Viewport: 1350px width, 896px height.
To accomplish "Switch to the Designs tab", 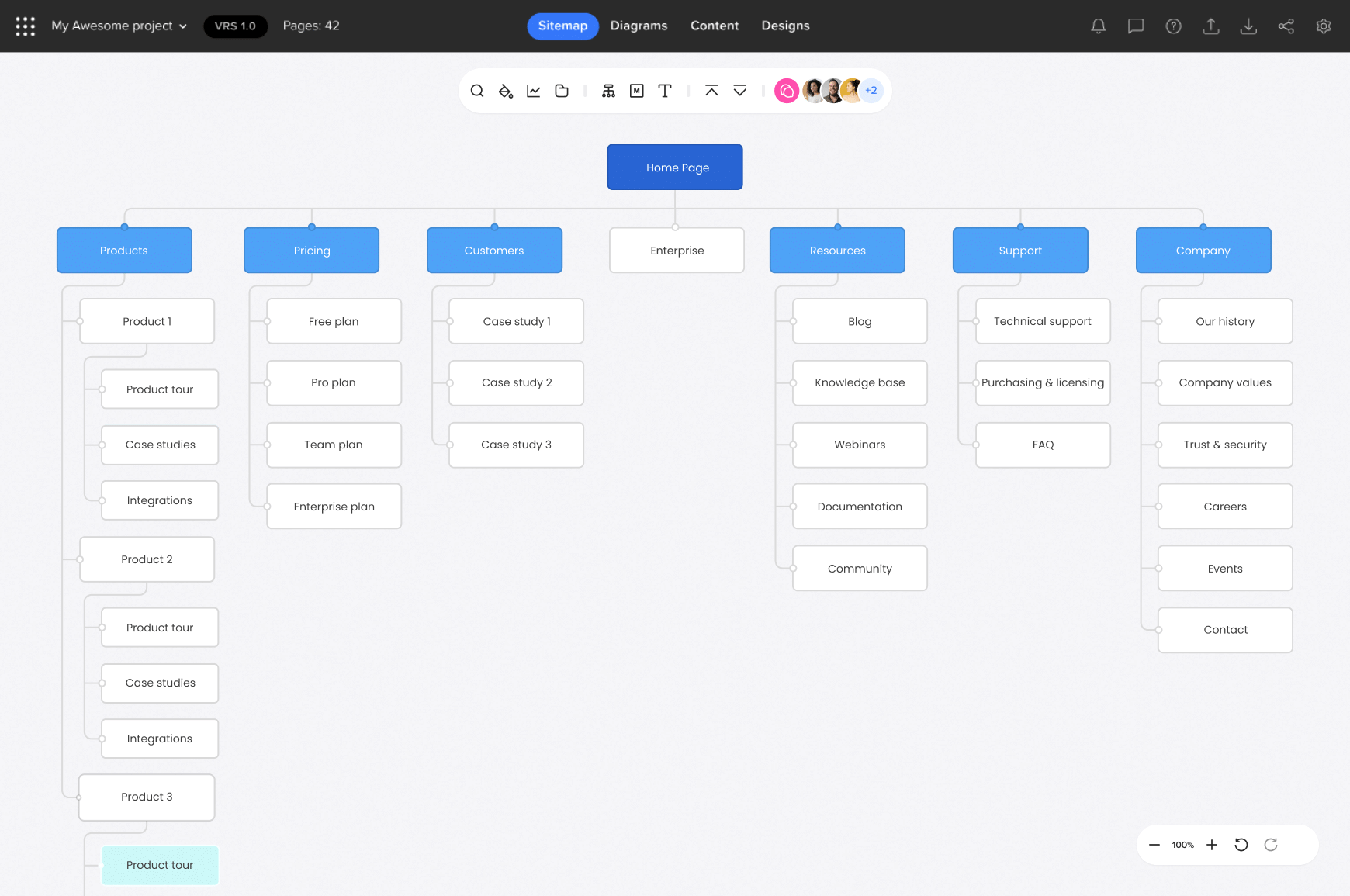I will pyautogui.click(x=785, y=26).
